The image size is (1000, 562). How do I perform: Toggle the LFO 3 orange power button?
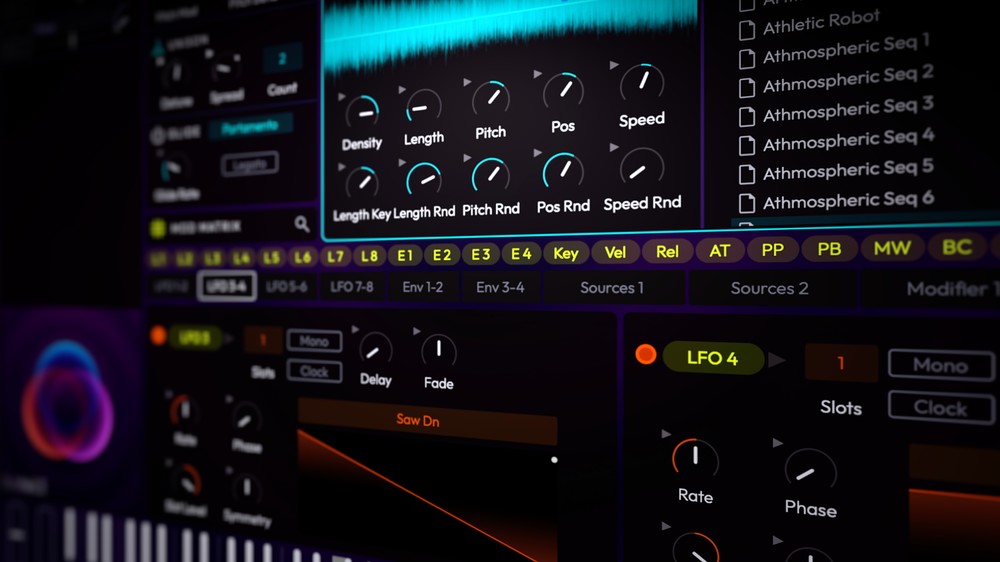(158, 336)
